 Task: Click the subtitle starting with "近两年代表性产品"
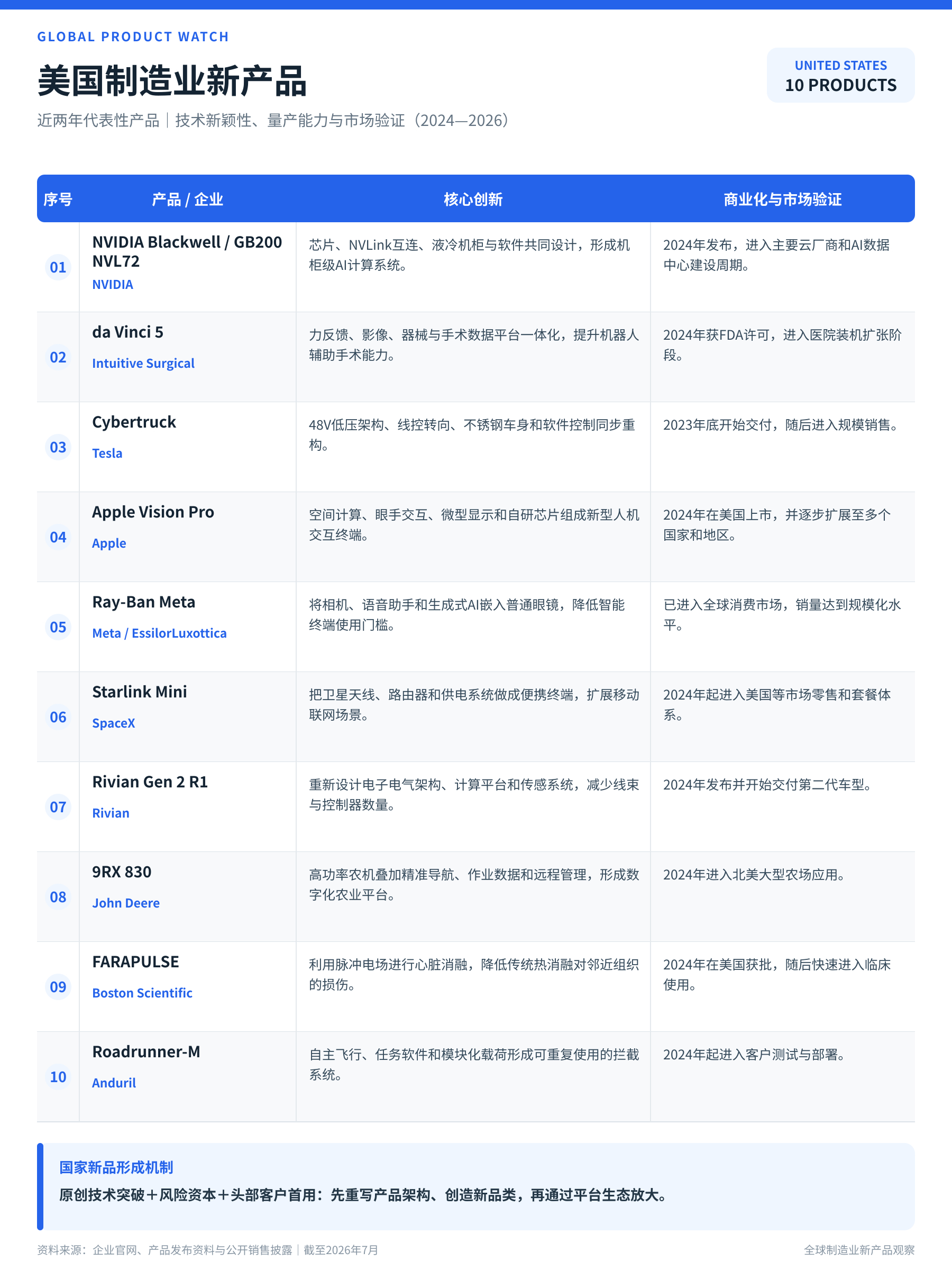[273, 121]
